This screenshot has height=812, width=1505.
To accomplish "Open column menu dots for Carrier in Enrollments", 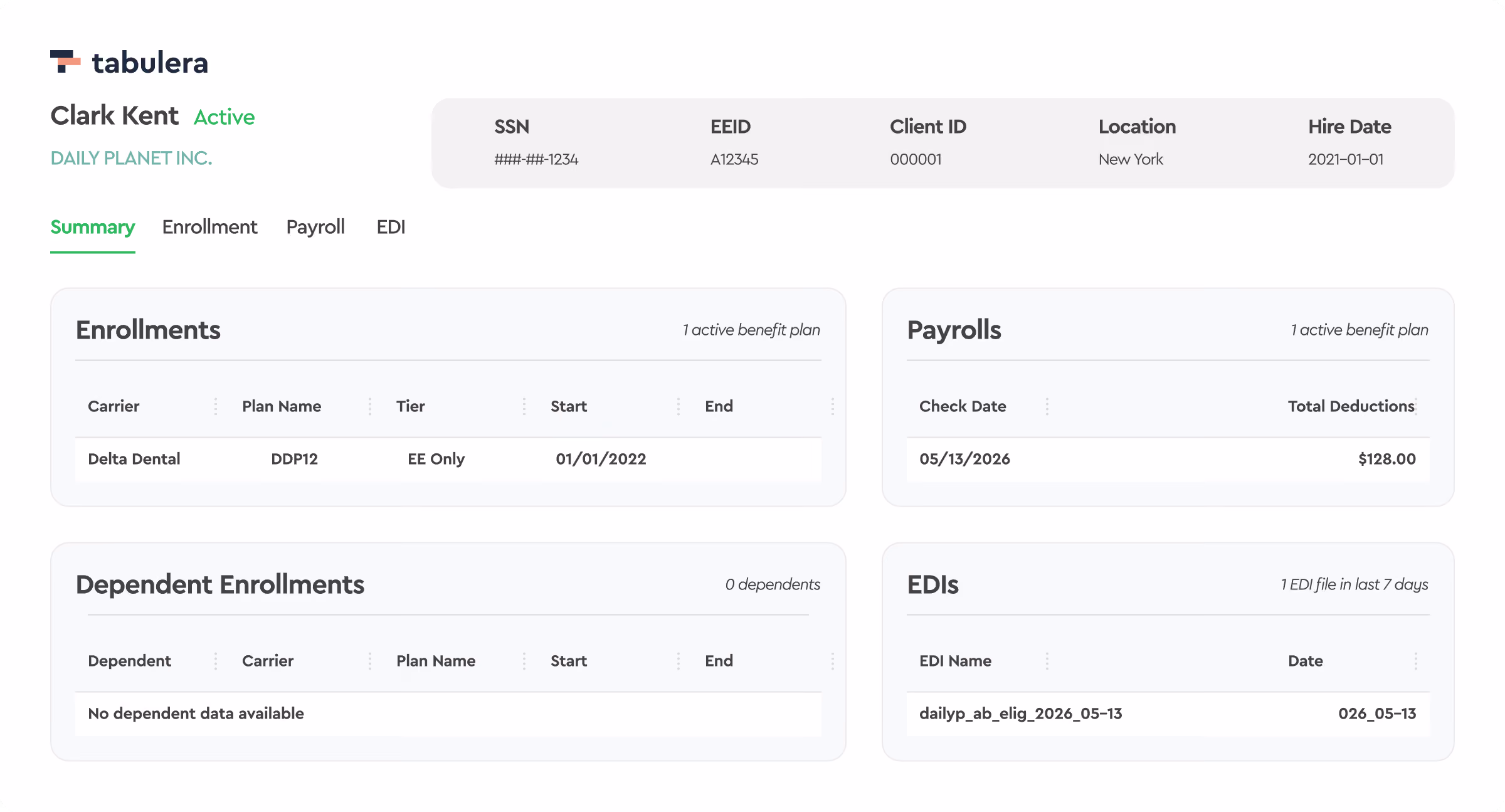I will coord(216,406).
